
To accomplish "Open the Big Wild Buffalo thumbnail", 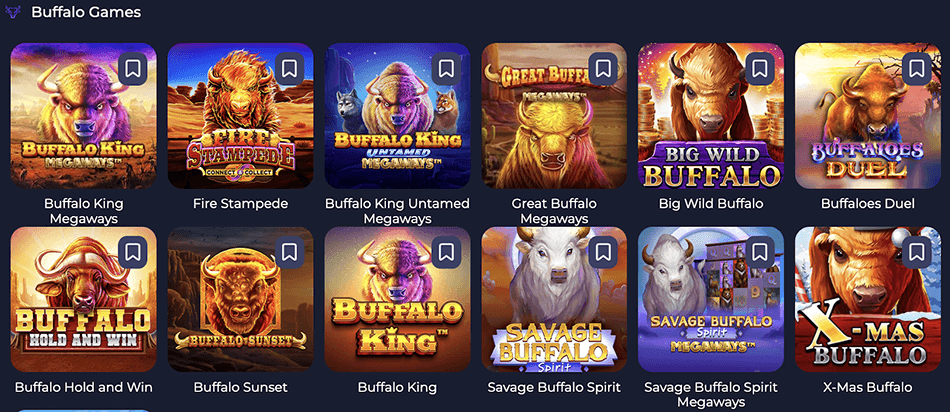I will (711, 116).
